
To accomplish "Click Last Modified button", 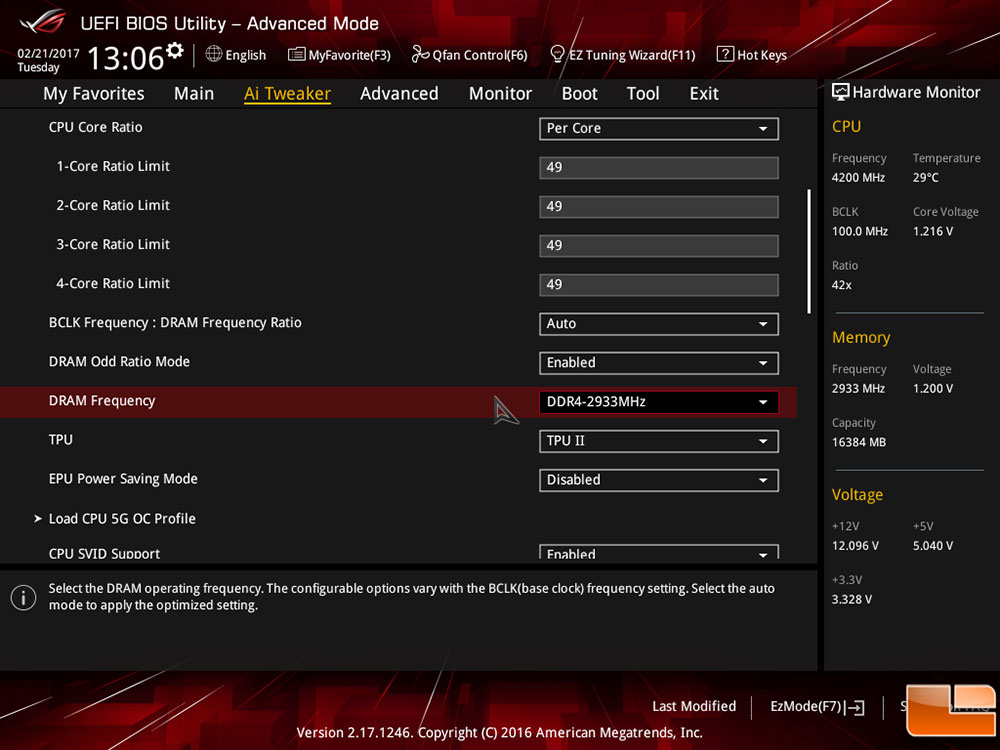I will [694, 707].
